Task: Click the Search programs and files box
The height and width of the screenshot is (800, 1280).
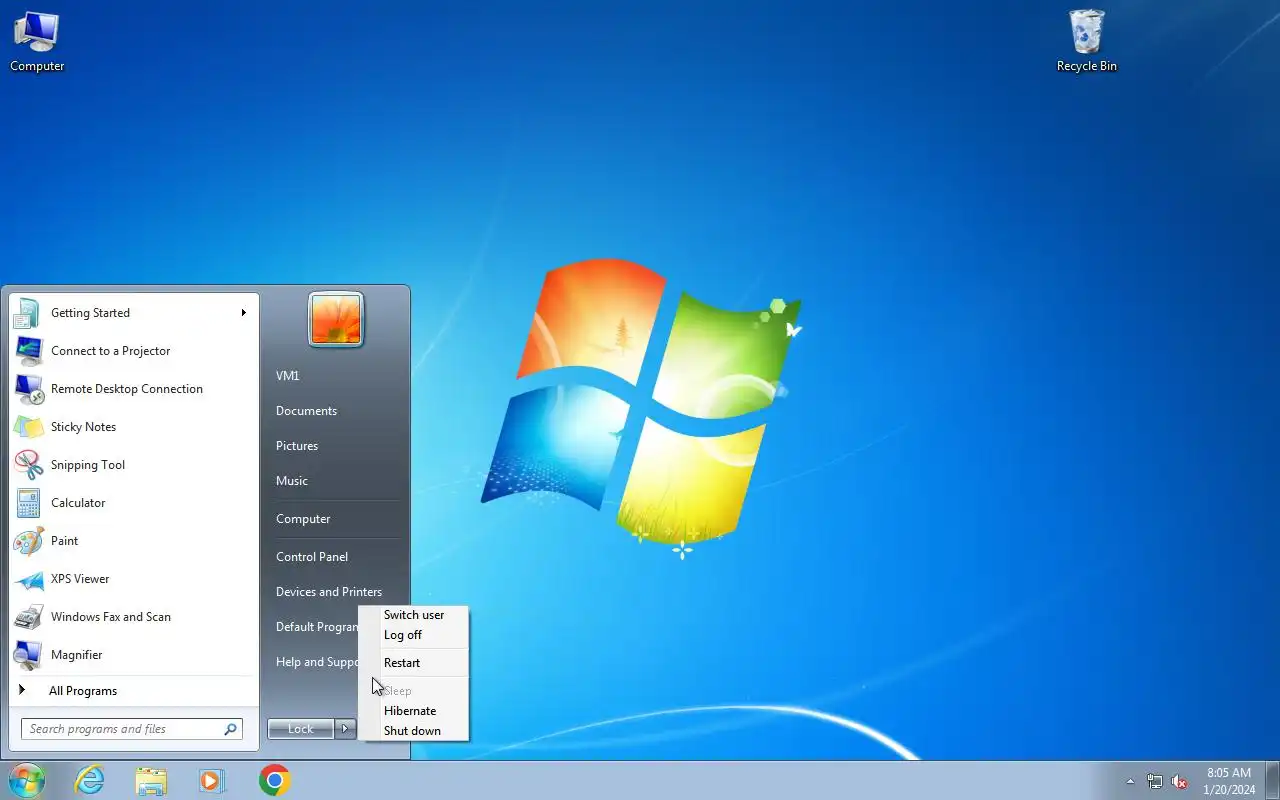Action: (x=131, y=729)
